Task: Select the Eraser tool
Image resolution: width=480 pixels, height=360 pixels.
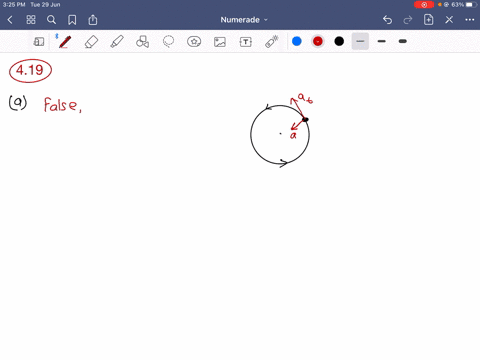Action: point(91,42)
